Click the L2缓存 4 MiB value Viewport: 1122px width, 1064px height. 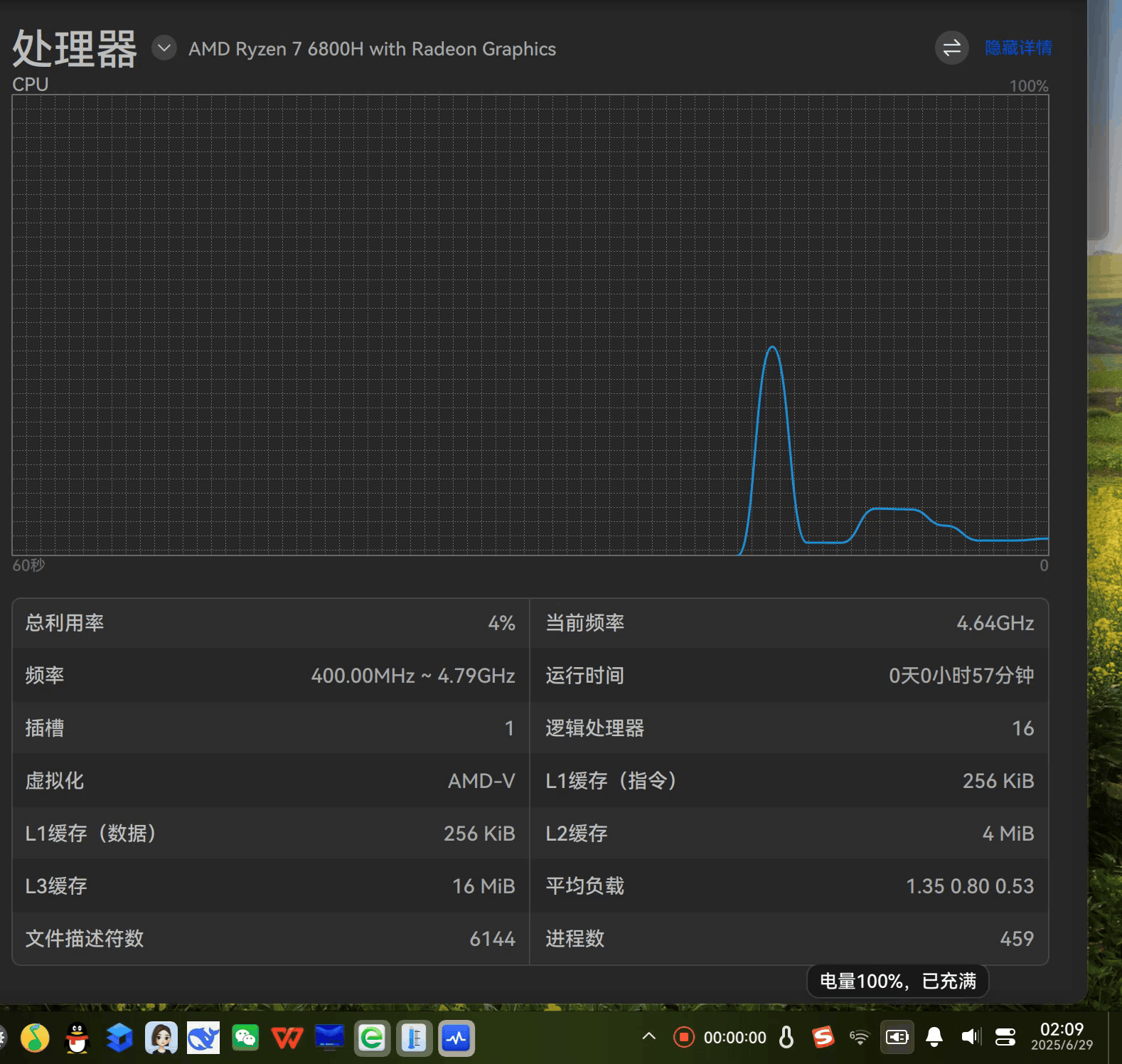[1008, 834]
